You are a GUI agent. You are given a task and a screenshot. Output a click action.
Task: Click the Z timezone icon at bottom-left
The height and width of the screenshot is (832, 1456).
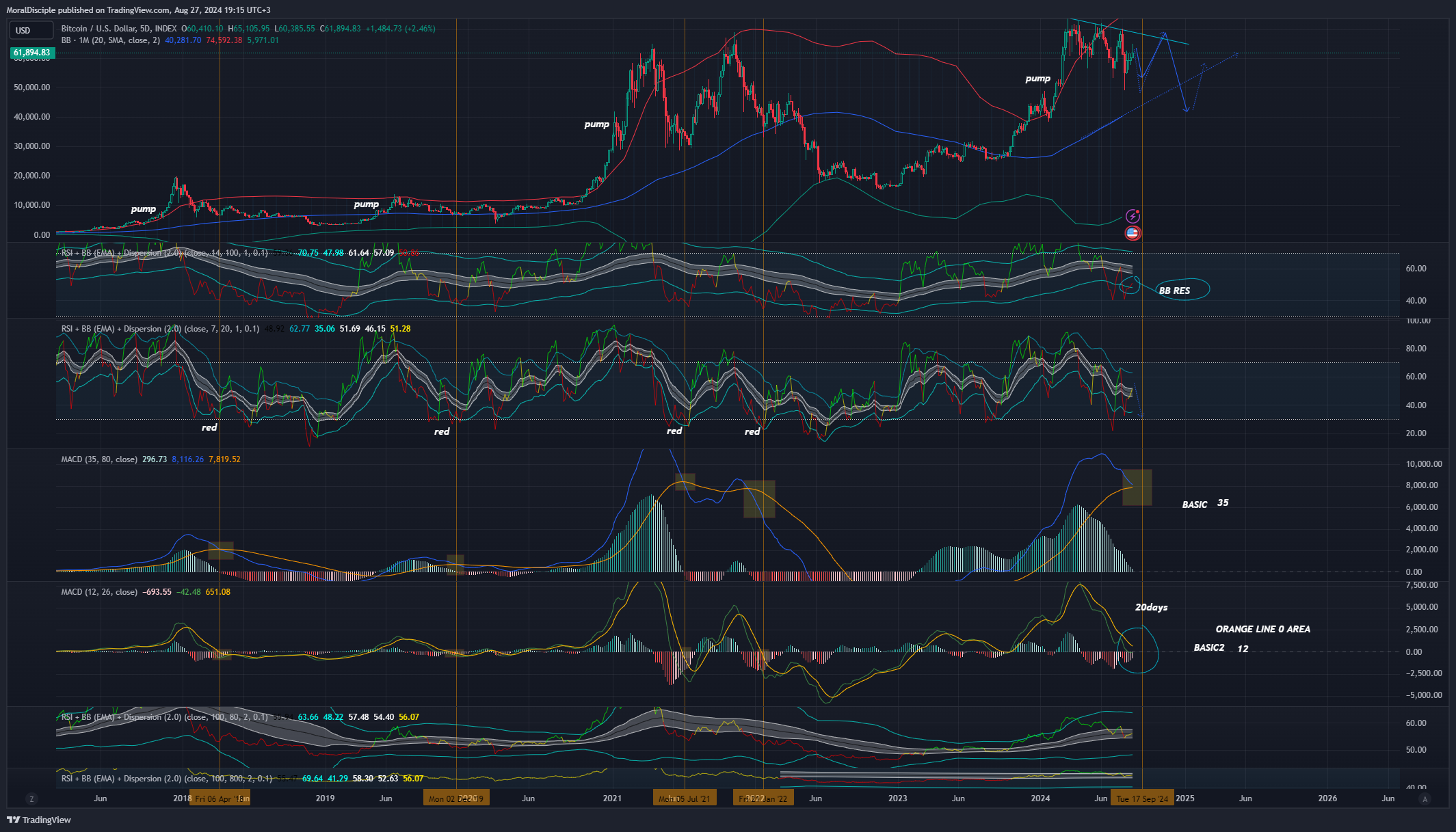pyautogui.click(x=31, y=799)
